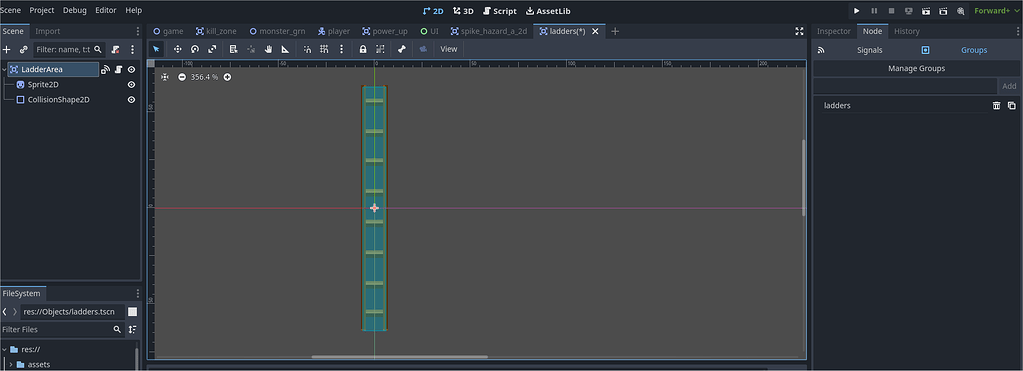The width and height of the screenshot is (1023, 371).
Task: Activate the Pan Mode hand tool
Action: coord(268,49)
